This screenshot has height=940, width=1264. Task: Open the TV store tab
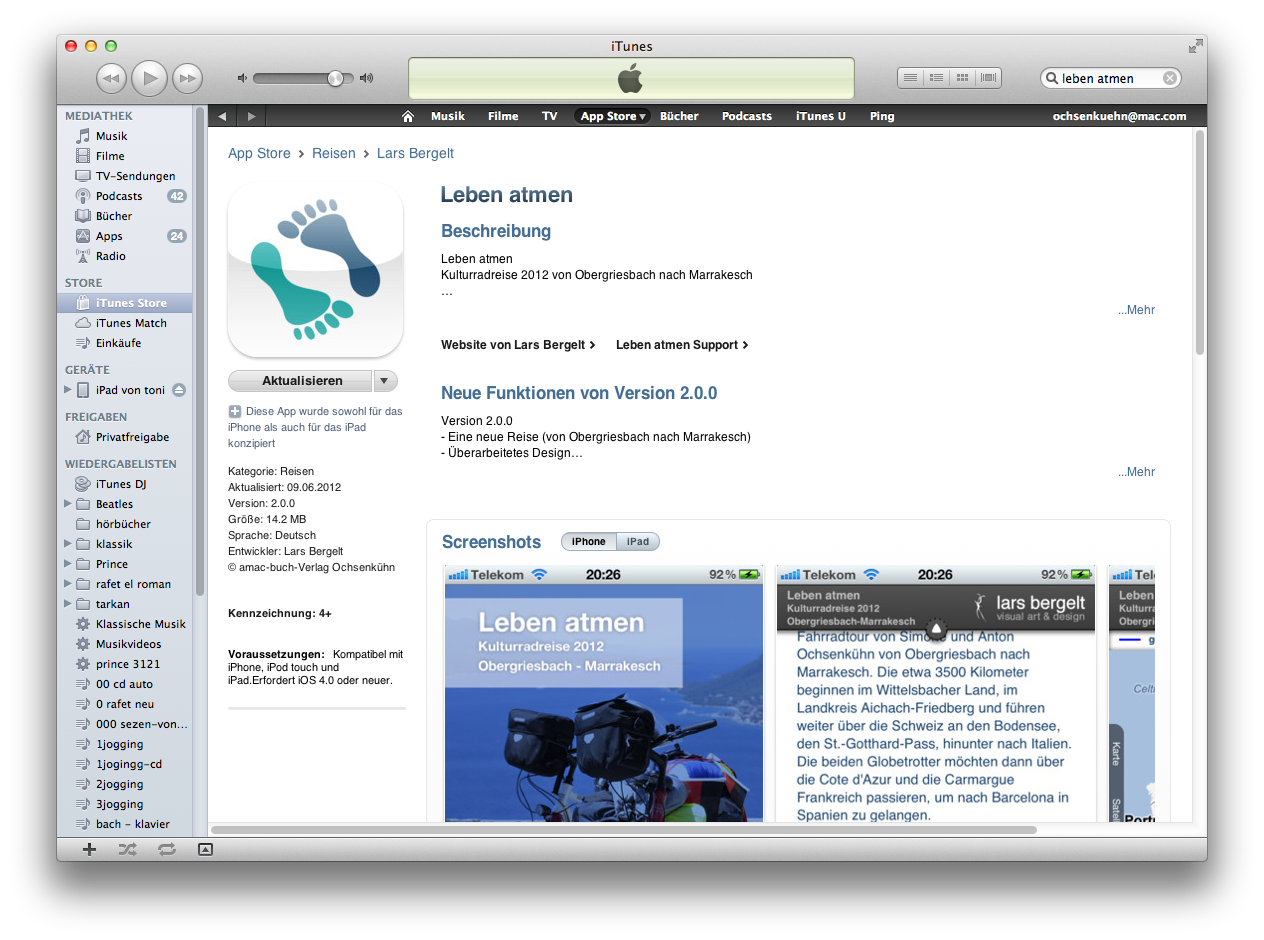point(550,116)
